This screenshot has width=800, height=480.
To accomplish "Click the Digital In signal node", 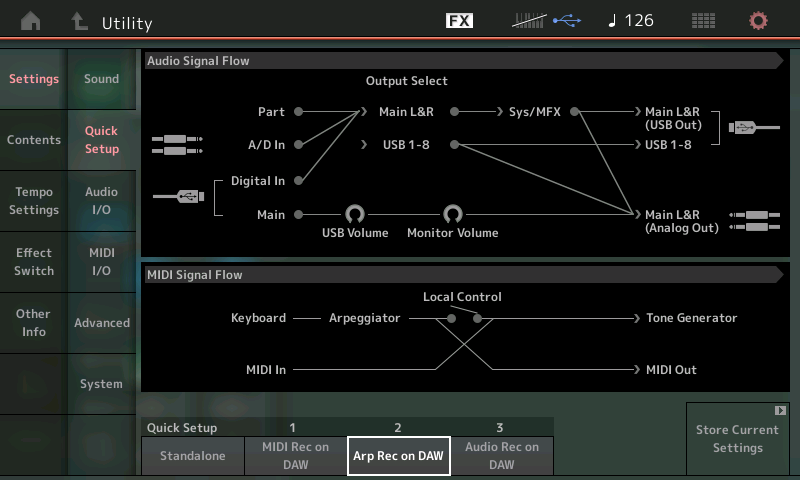I will click(298, 180).
